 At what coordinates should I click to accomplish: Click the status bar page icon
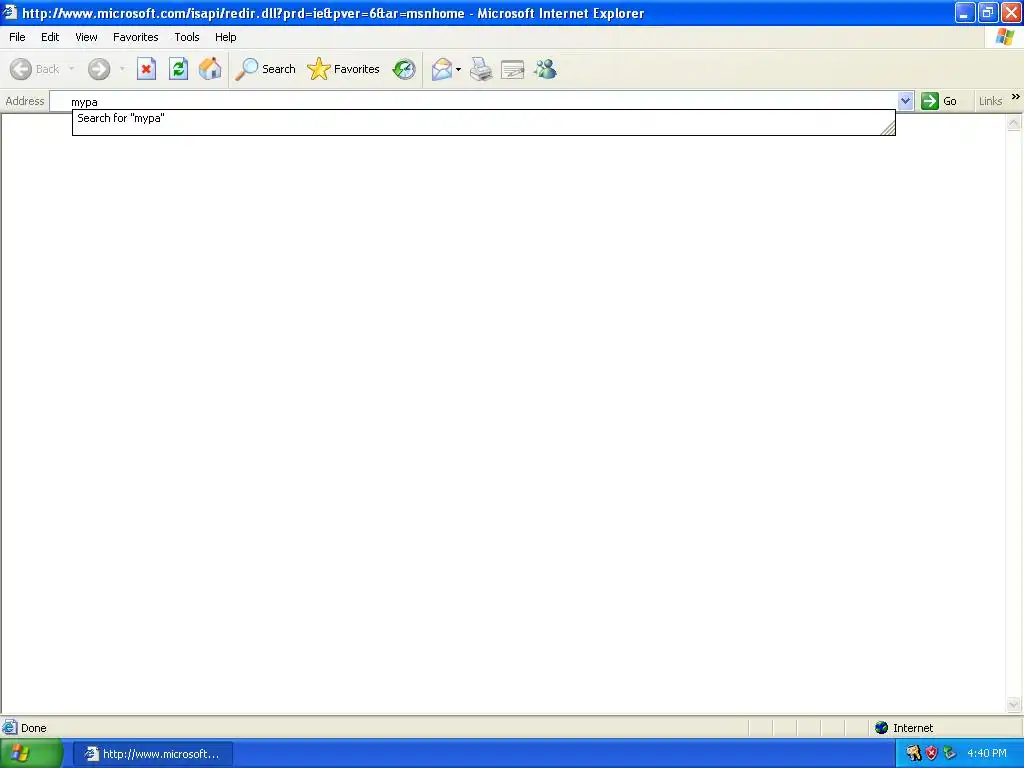pyautogui.click(x=10, y=728)
